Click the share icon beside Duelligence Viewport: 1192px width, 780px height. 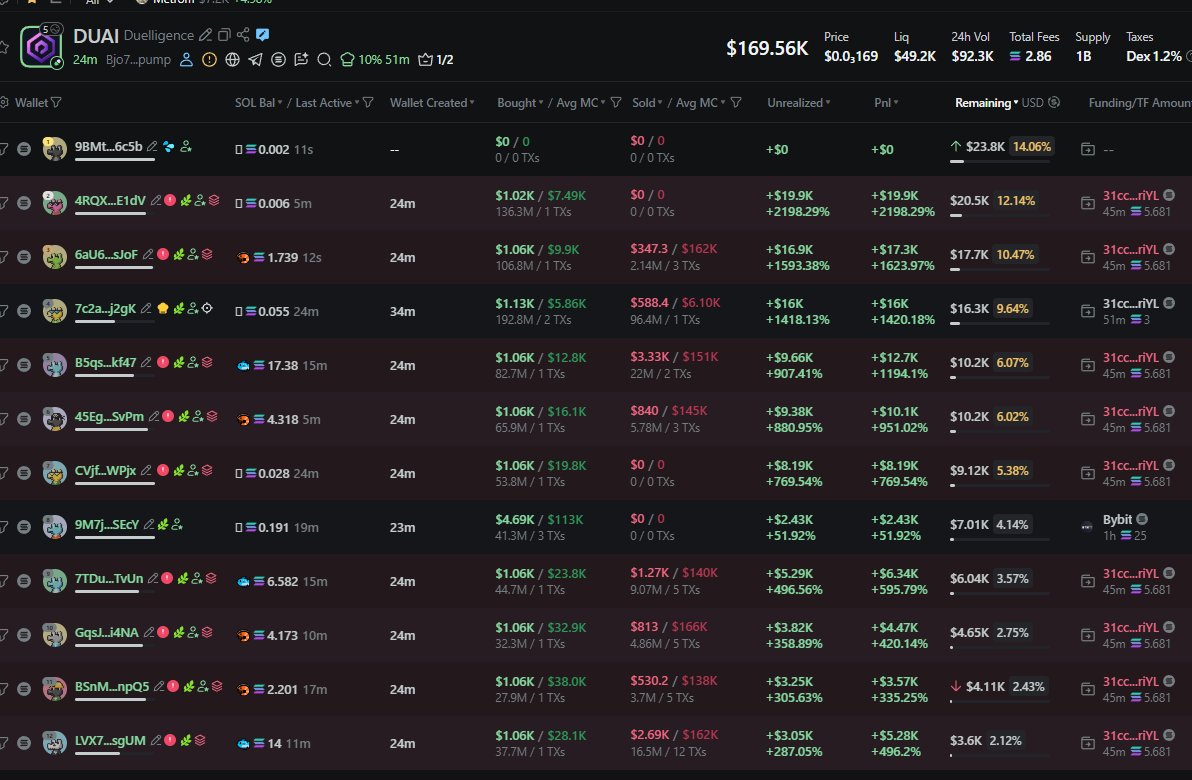coord(243,35)
